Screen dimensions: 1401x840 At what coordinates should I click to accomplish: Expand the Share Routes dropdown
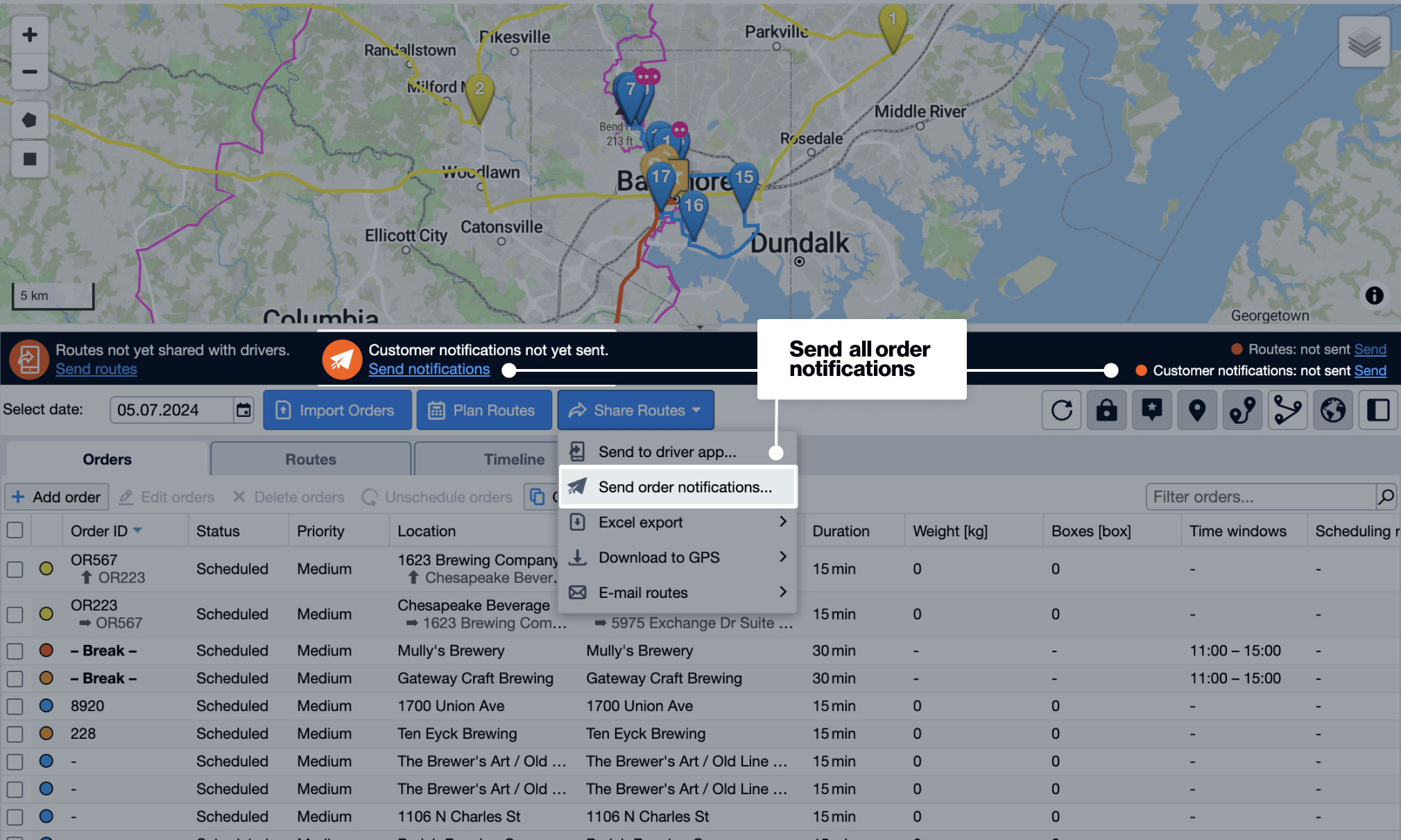(x=635, y=411)
